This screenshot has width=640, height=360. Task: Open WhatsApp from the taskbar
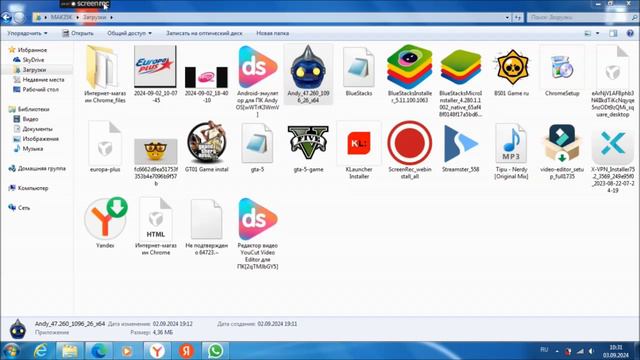click(215, 351)
